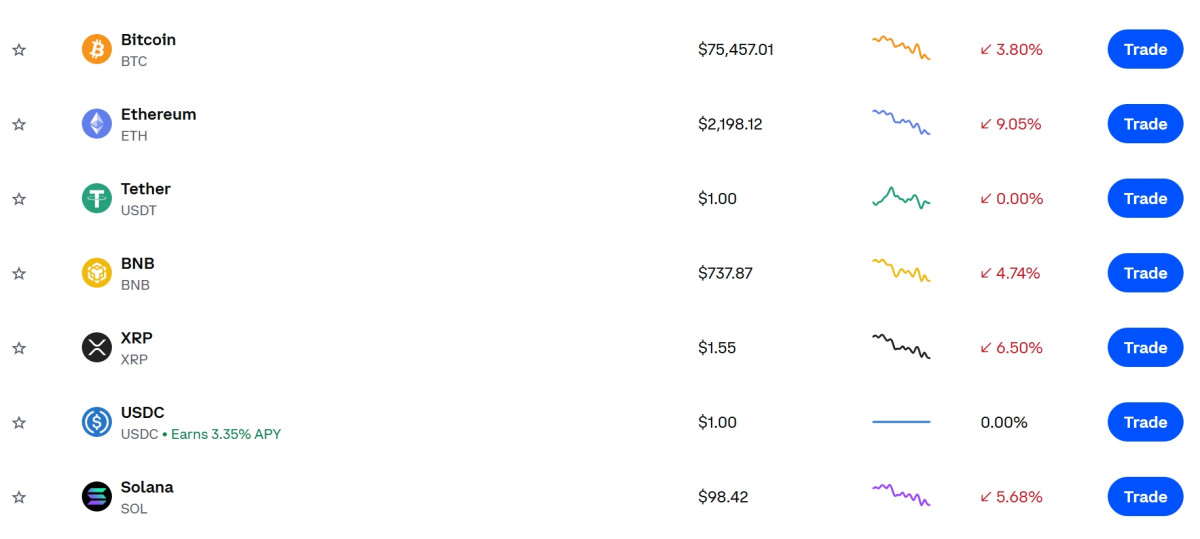Click the Ethereum logo icon
Image resolution: width=1200 pixels, height=539 pixels.
pyautogui.click(x=97, y=124)
